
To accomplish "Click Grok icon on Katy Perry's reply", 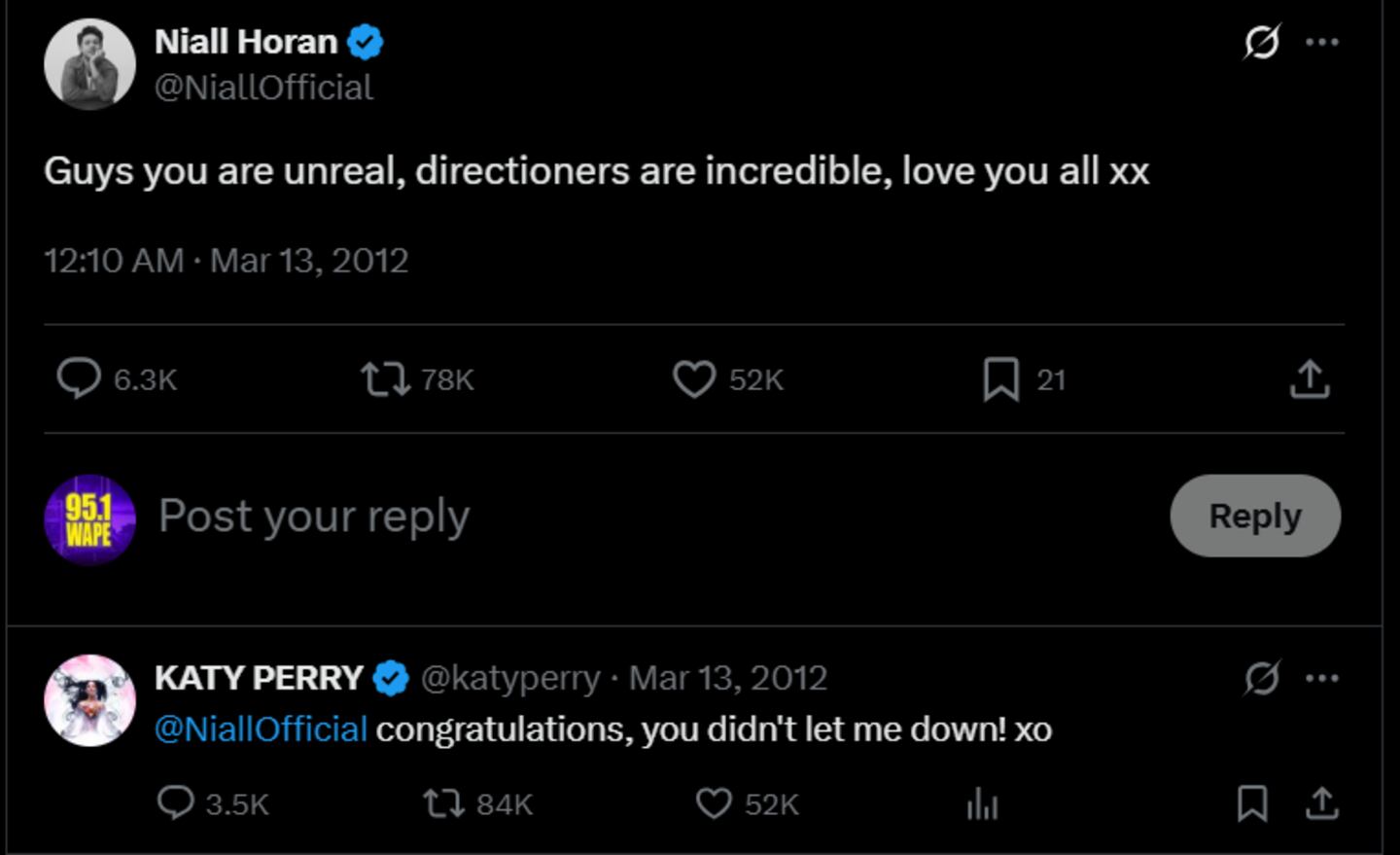I will tap(1262, 678).
